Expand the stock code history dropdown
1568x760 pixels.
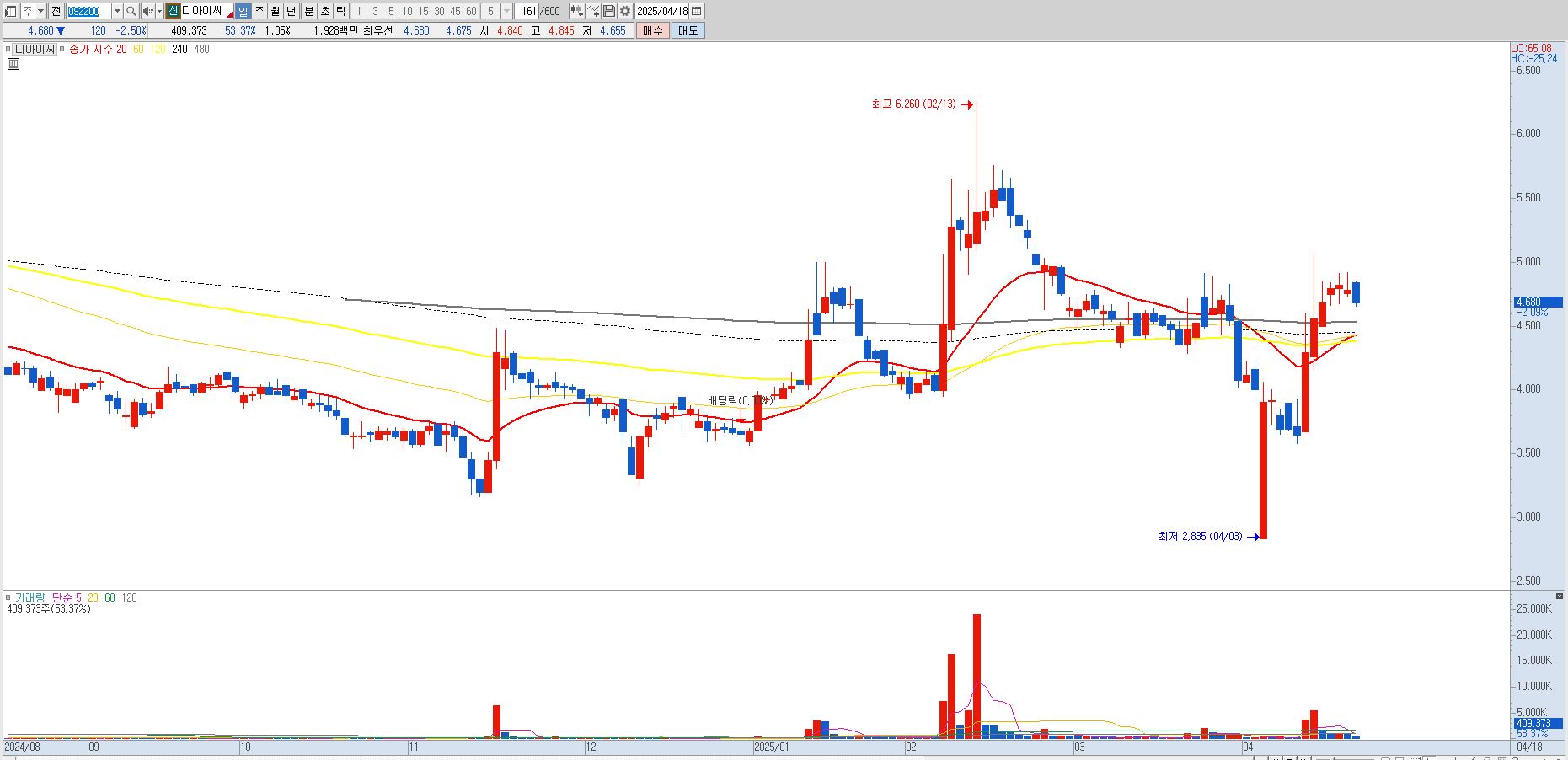pos(117,11)
